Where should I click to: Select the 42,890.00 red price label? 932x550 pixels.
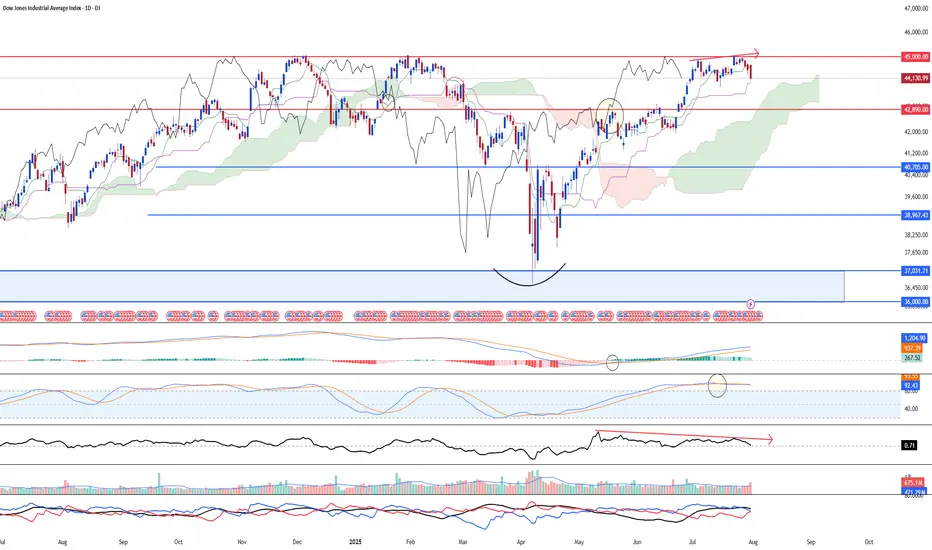[x=915, y=109]
